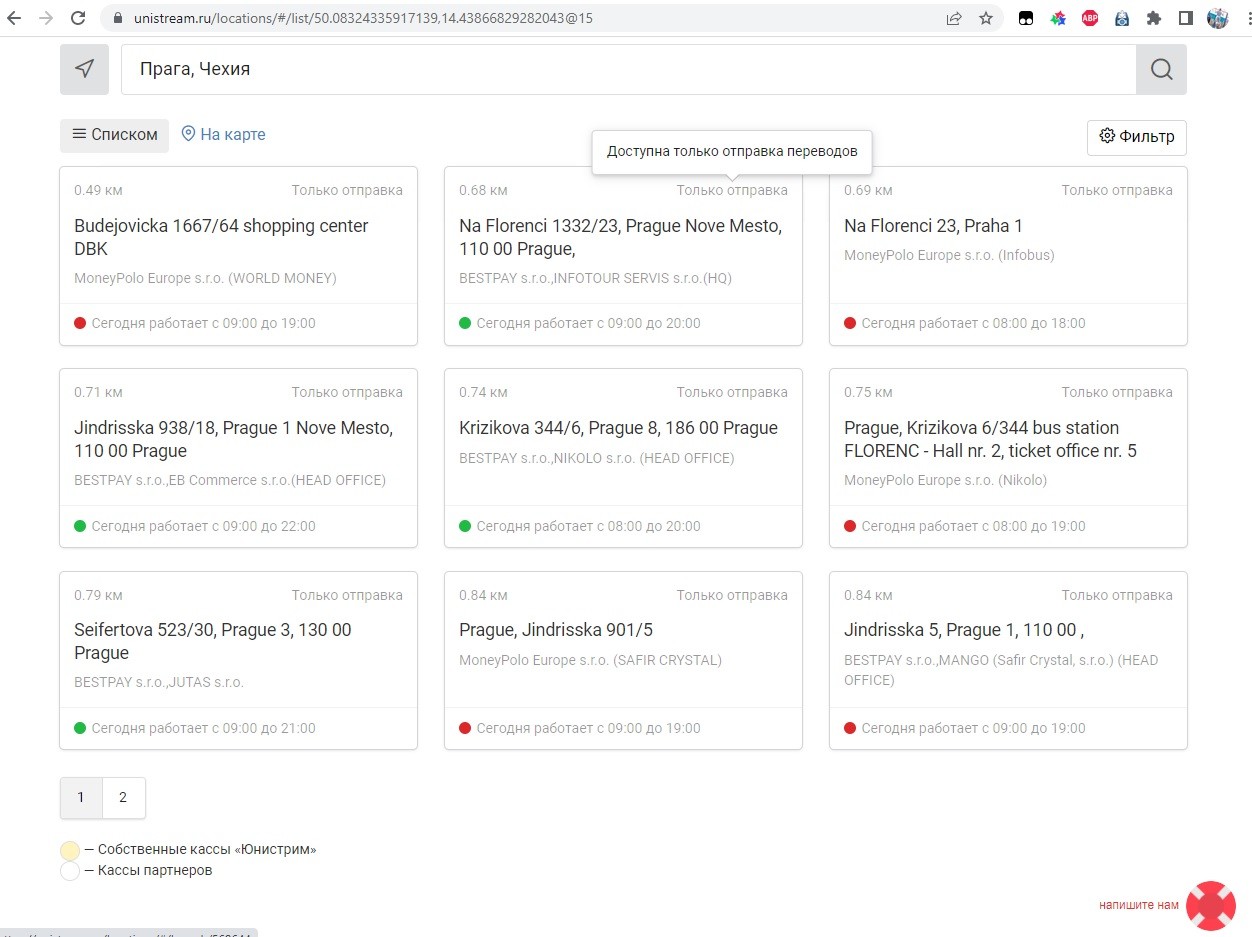Screen dimensions: 1252x937
Task: Click 'BESTPAY s.r.o.,NIKOLO s.r.o. (HEAD OFFICE)' text
Action: [x=596, y=458]
